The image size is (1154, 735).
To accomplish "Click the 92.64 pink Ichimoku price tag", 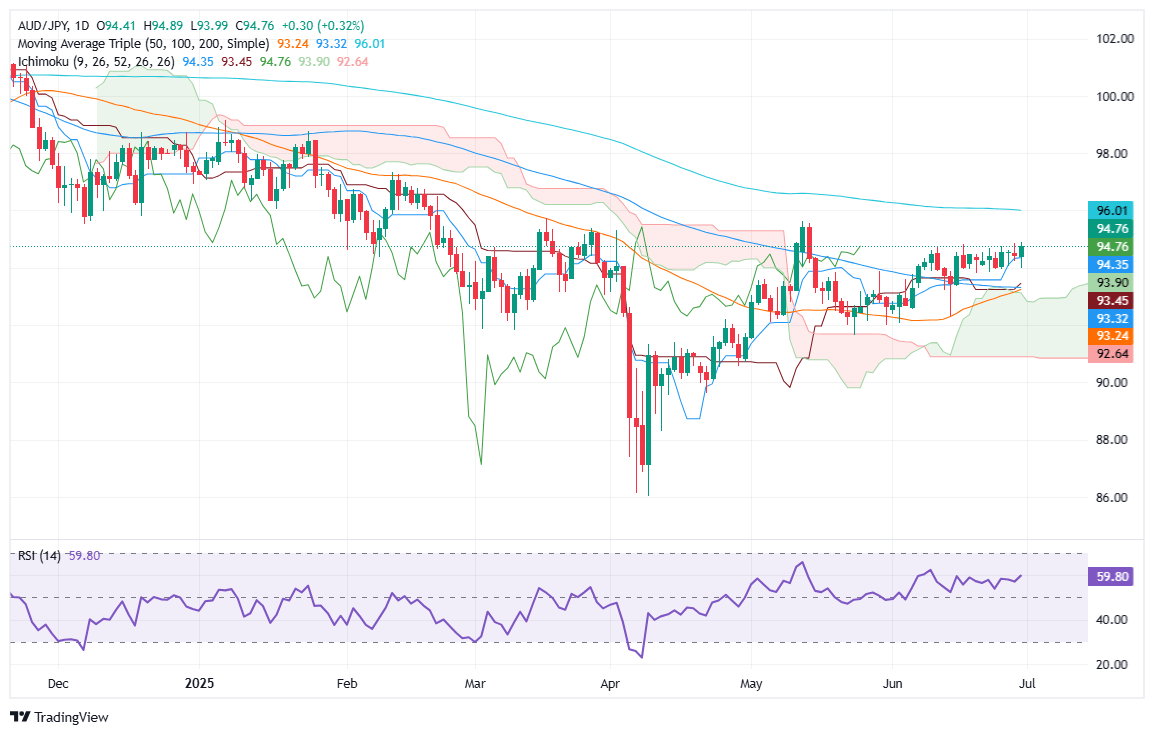I will point(1112,354).
